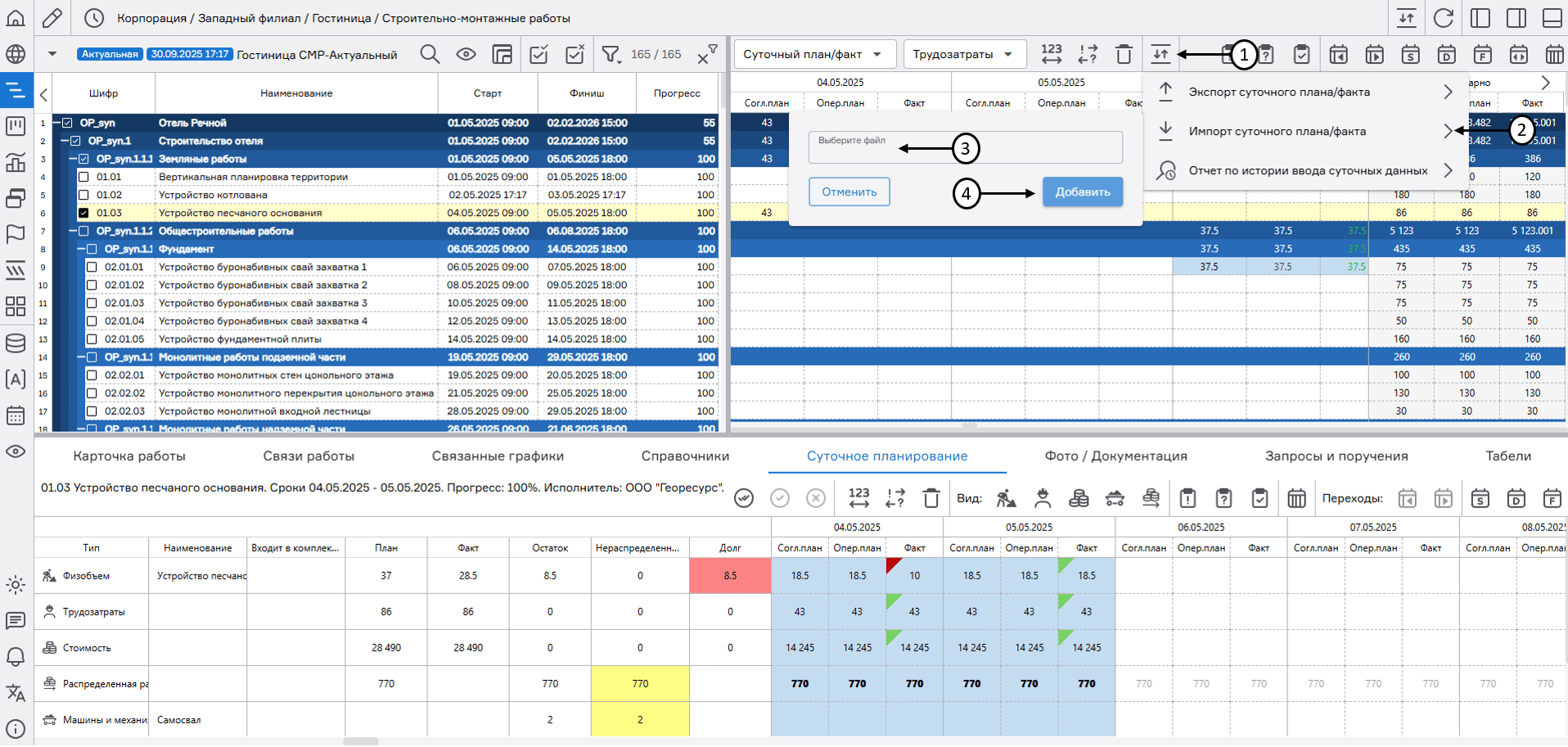
Task: Open the Суточный план/факт dropdown
Action: (813, 54)
